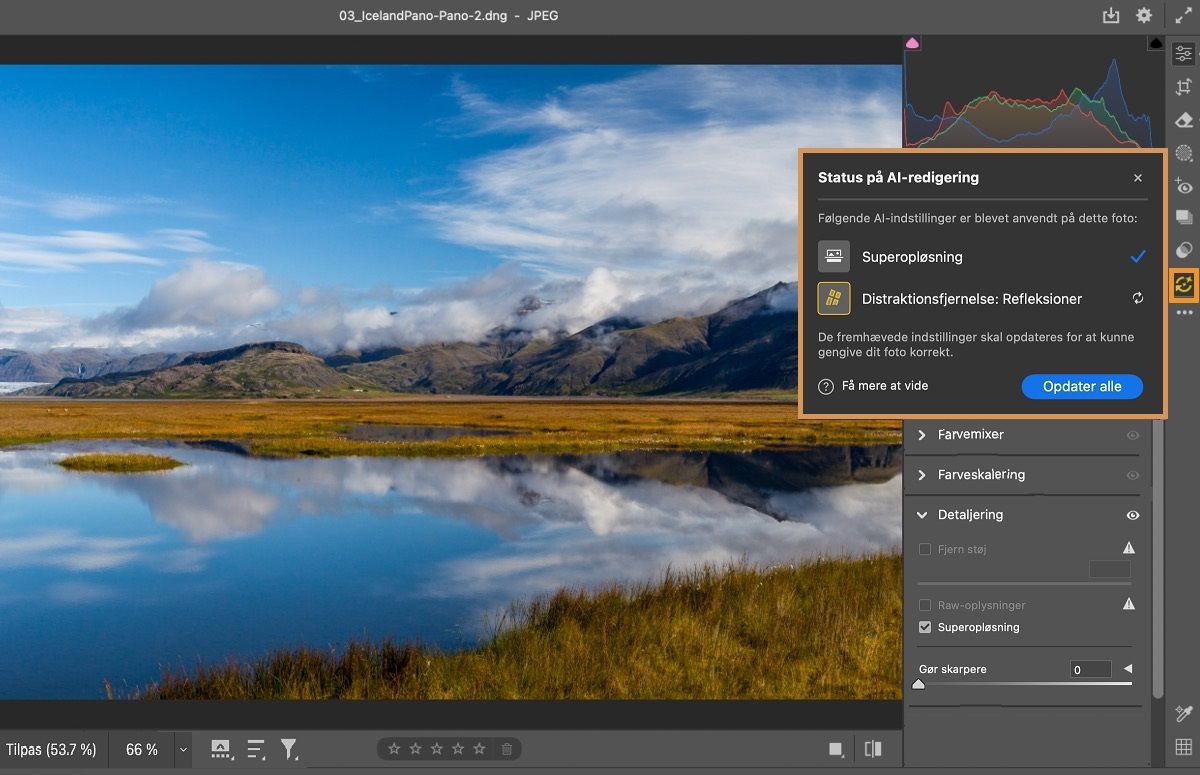Select the Crop and Rotate tool

(1184, 87)
